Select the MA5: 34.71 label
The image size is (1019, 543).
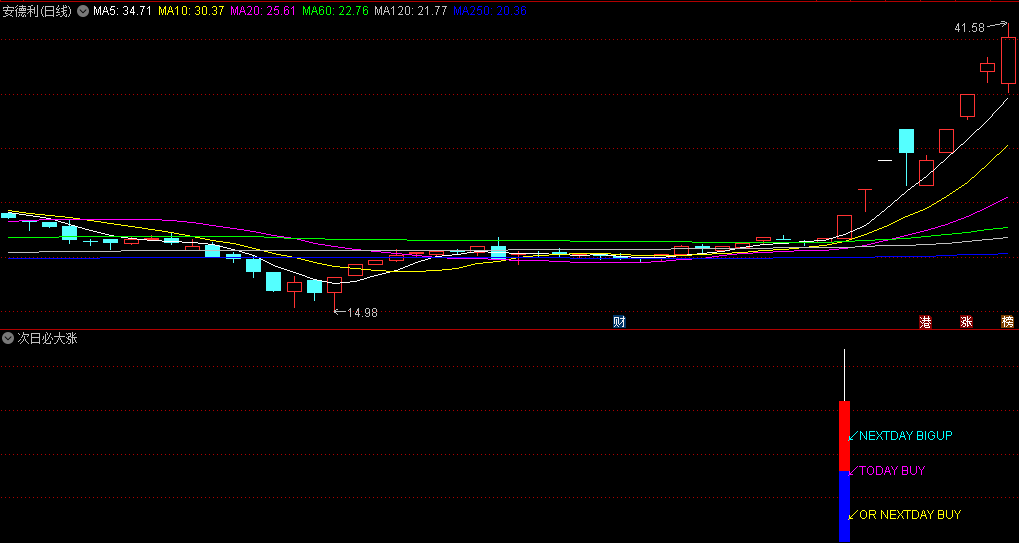coord(123,11)
